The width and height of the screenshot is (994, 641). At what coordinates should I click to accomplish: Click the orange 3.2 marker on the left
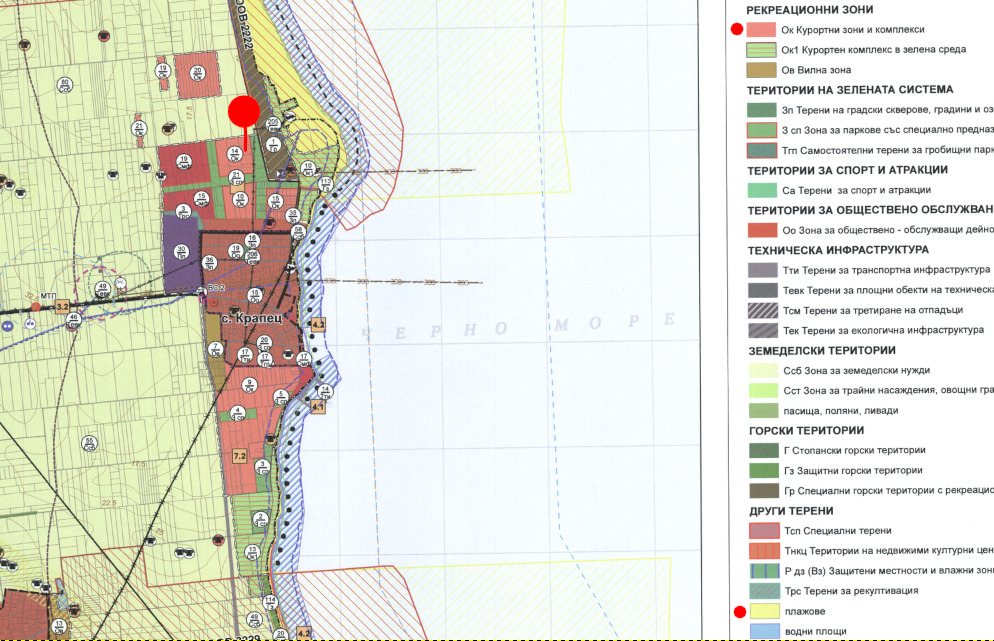pyautogui.click(x=62, y=305)
